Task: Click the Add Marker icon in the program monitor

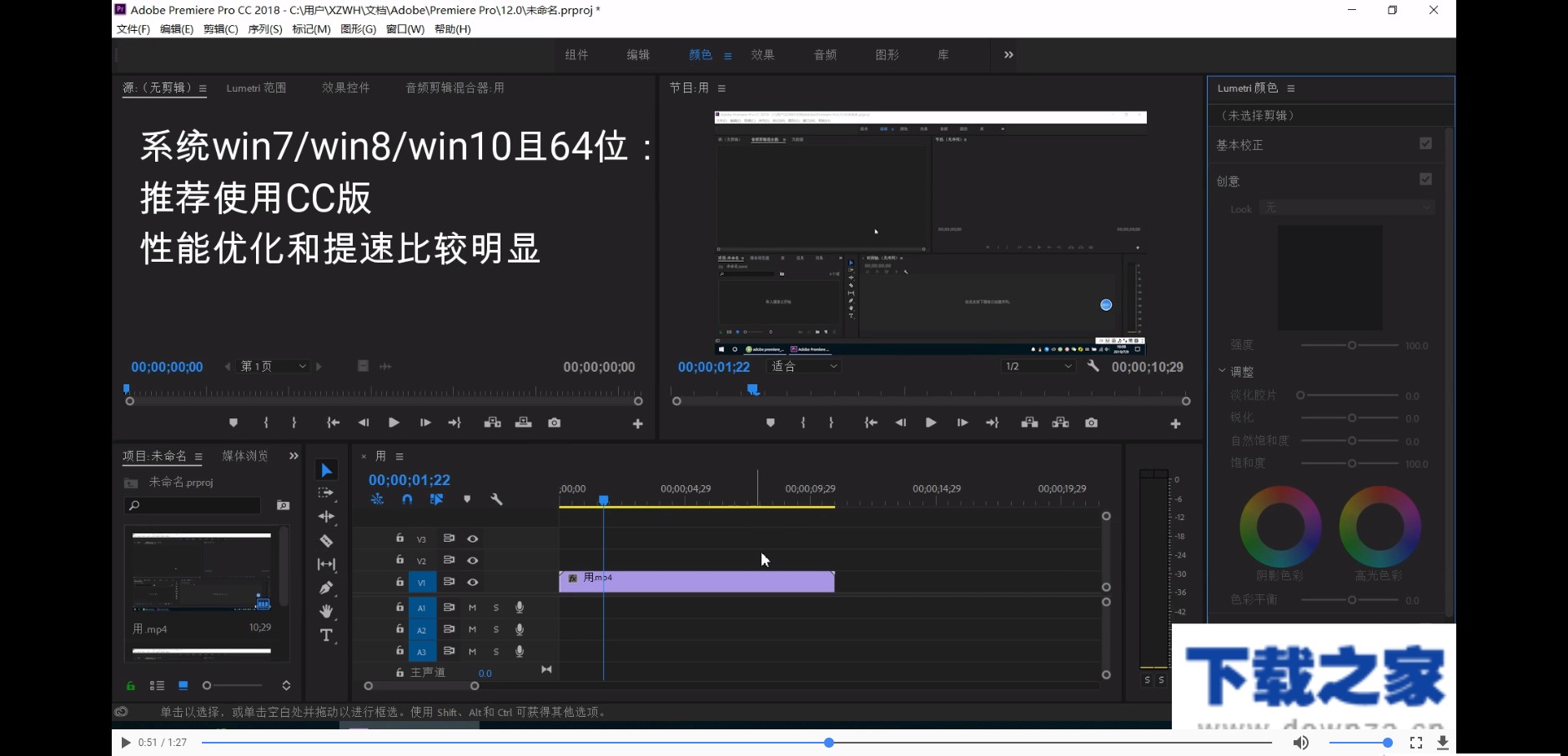Action: (x=769, y=423)
